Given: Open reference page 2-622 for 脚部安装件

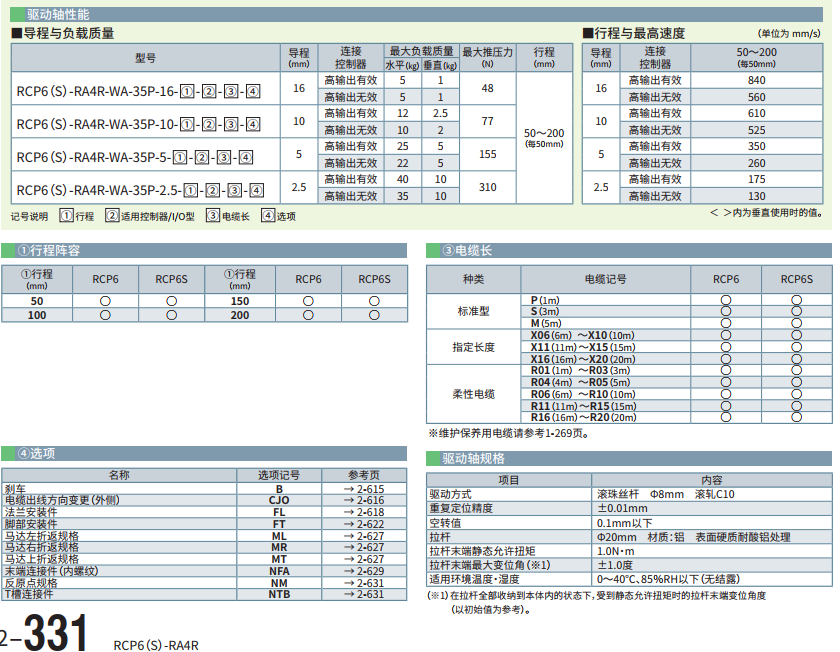Looking at the screenshot, I should tap(364, 524).
